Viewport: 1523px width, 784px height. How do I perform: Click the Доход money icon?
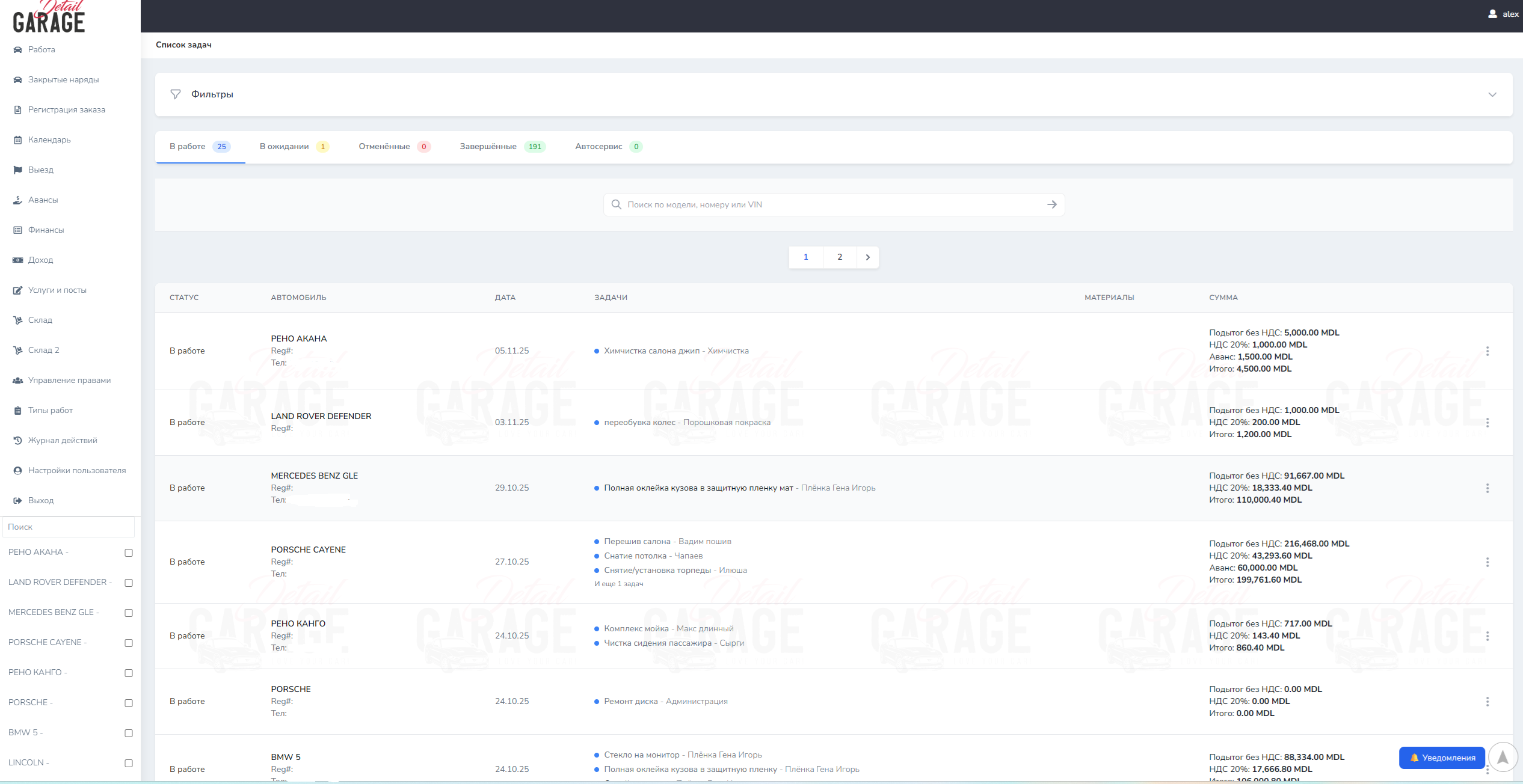17,260
